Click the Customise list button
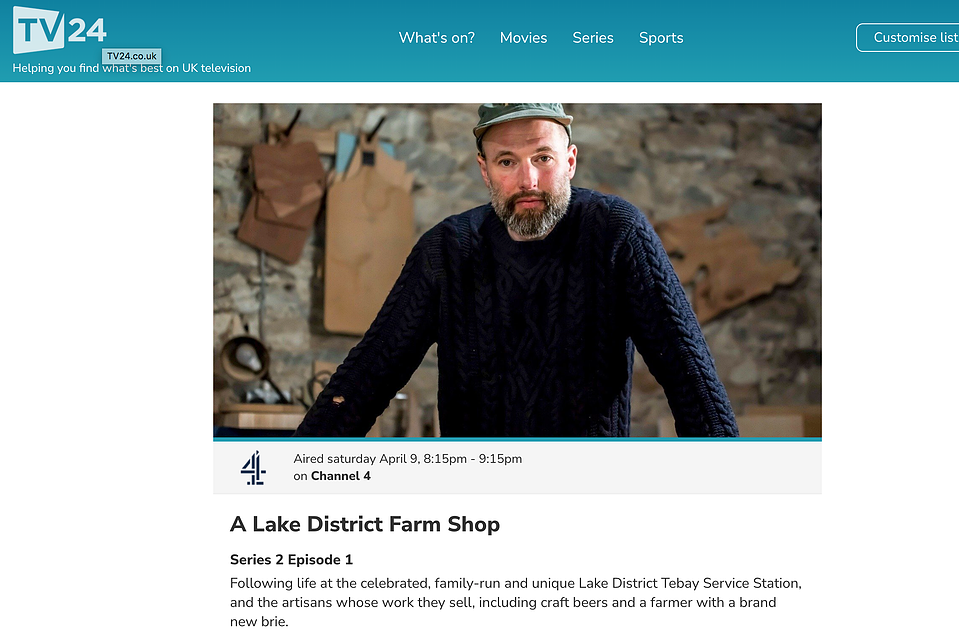This screenshot has height=635, width=959. [908, 37]
